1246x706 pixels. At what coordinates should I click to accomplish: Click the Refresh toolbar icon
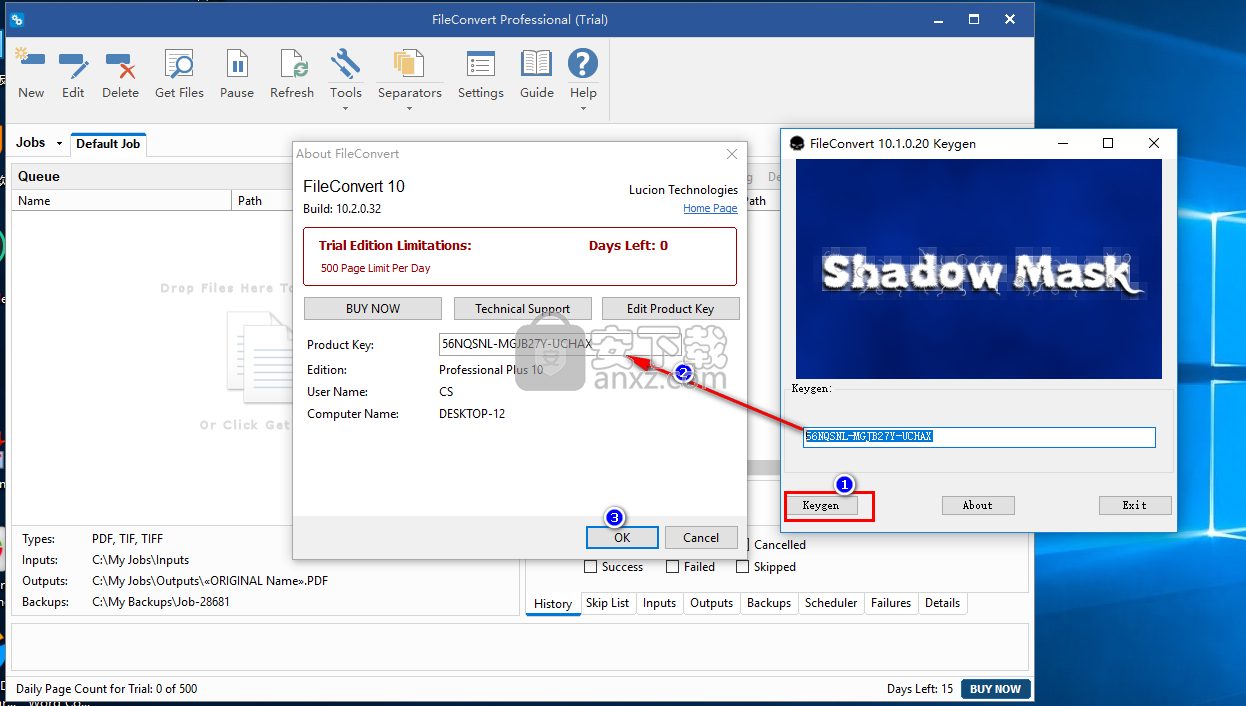292,65
